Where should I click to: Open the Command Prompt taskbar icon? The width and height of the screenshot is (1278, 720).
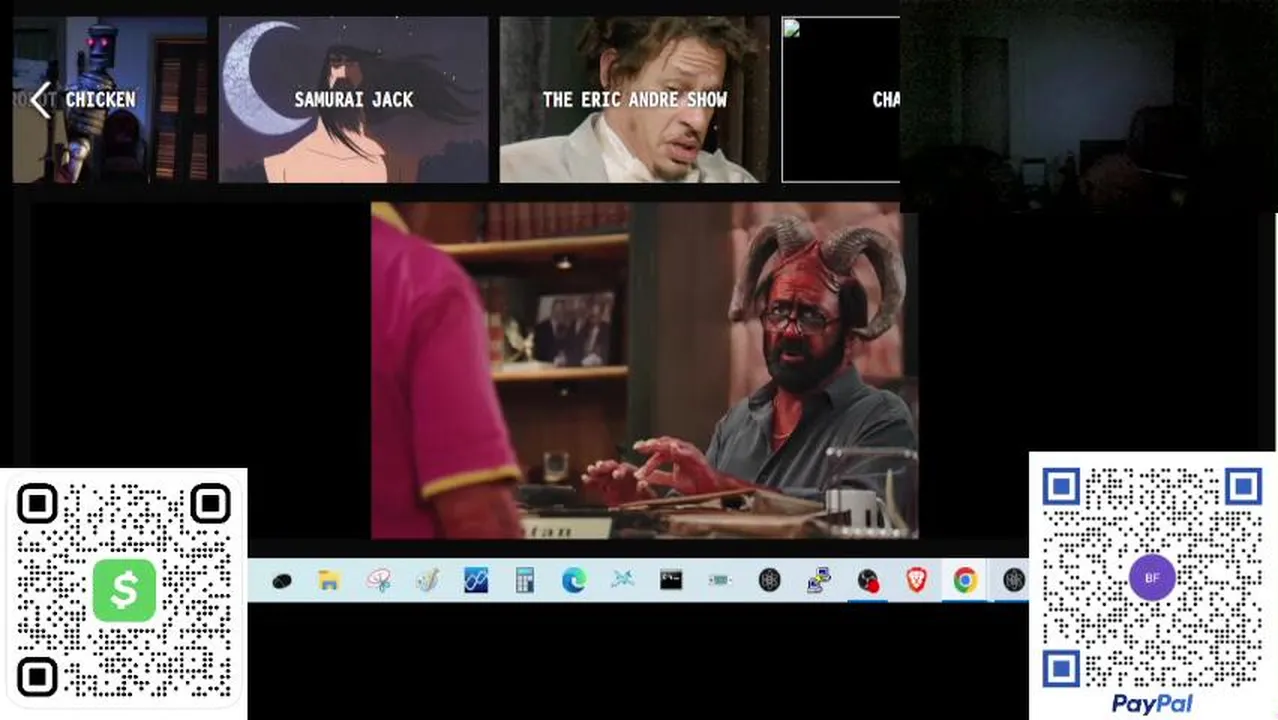pyautogui.click(x=671, y=580)
